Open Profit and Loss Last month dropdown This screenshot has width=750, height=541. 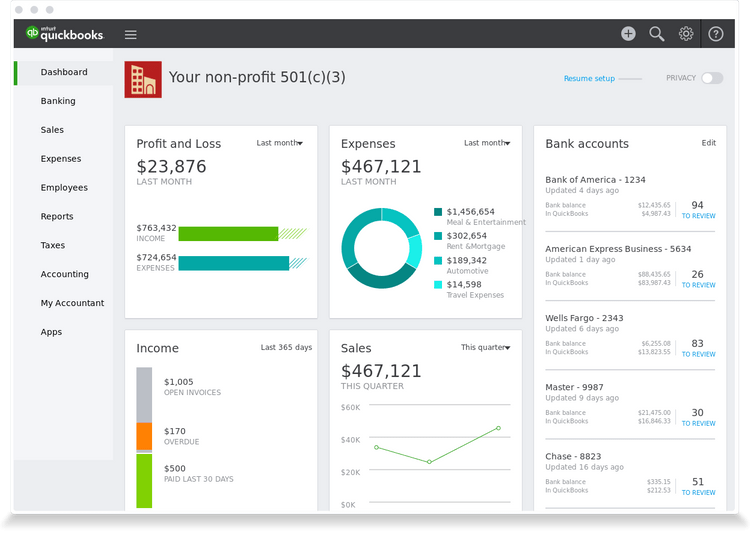280,143
